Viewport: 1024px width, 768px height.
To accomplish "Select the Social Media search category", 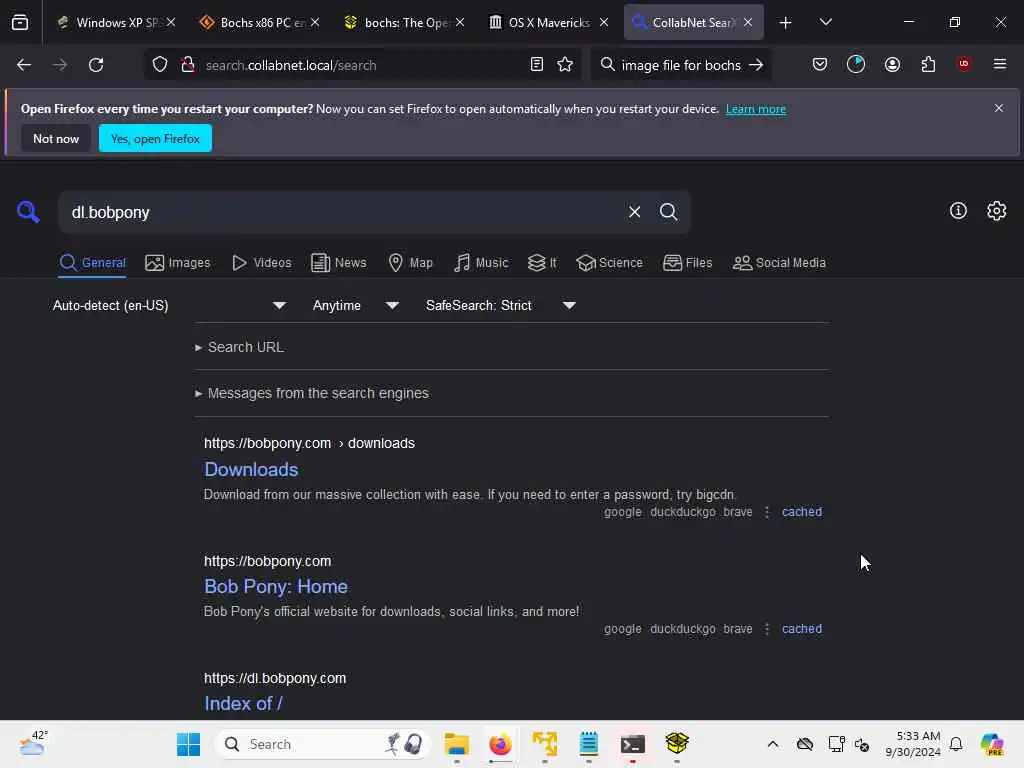I will [x=779, y=263].
